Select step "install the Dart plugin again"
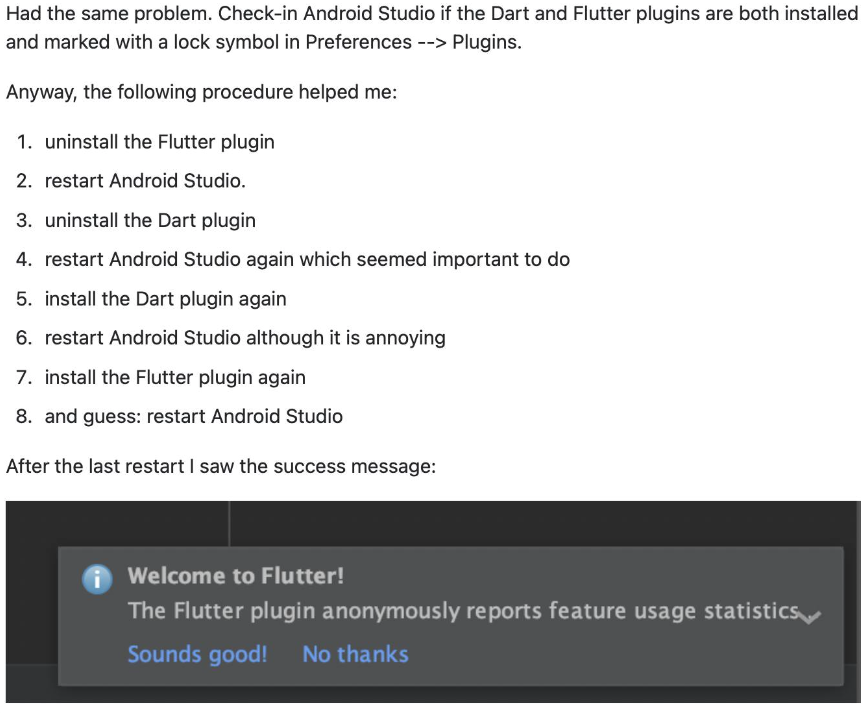 click(x=165, y=299)
